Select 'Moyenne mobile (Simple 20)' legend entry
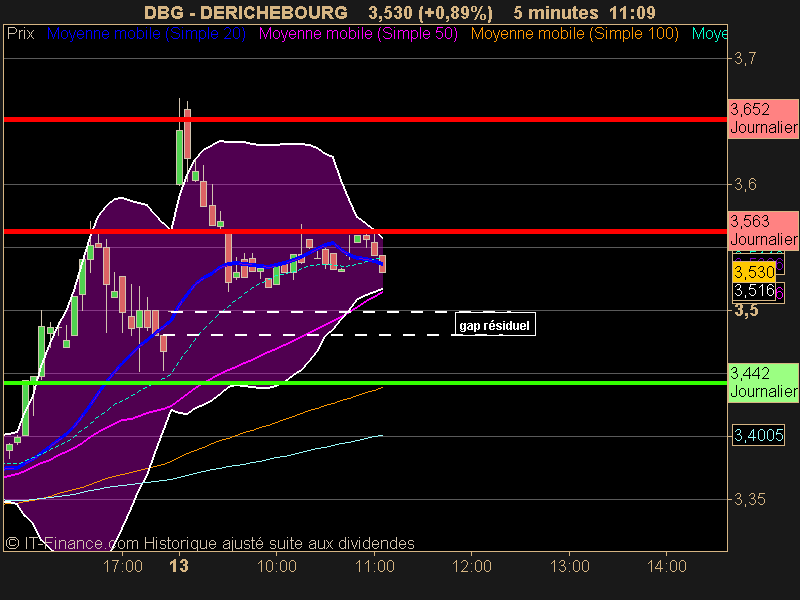Viewport: 800px width, 600px height. tap(146, 34)
